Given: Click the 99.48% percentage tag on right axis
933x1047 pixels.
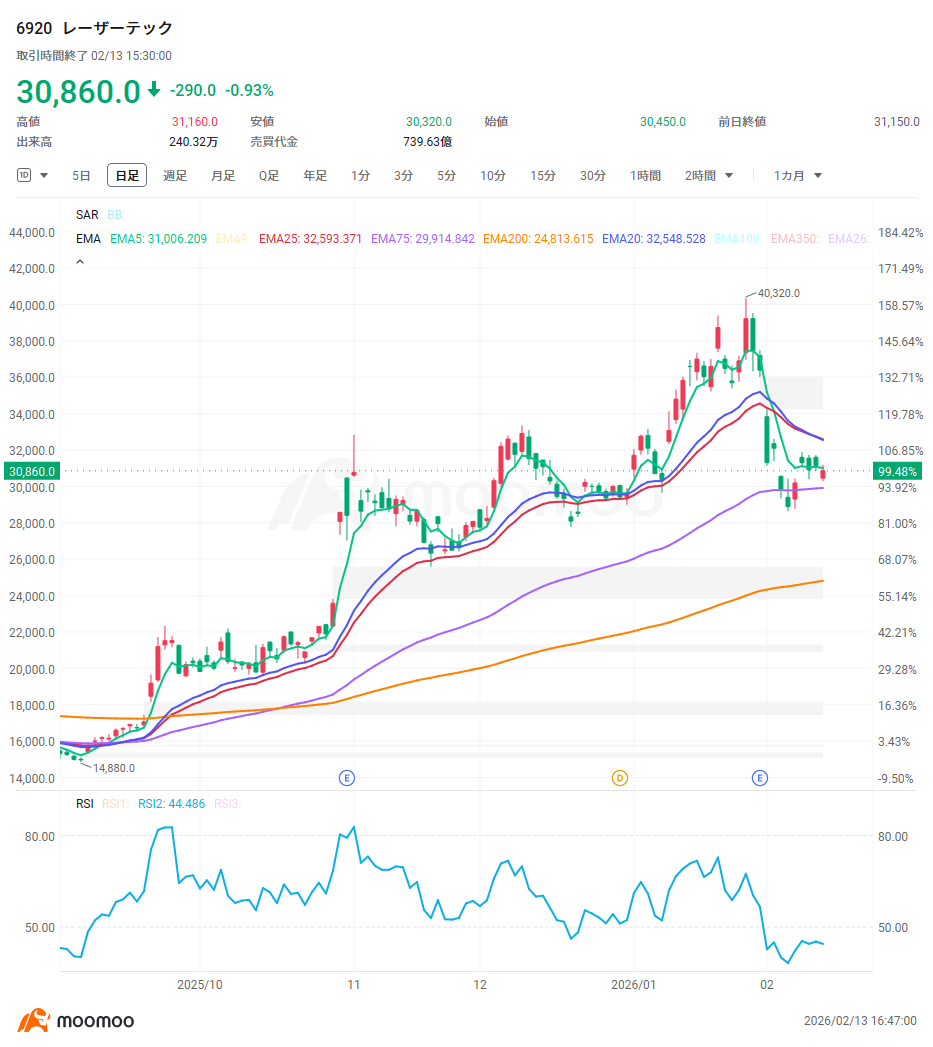Looking at the screenshot, I should click(898, 471).
